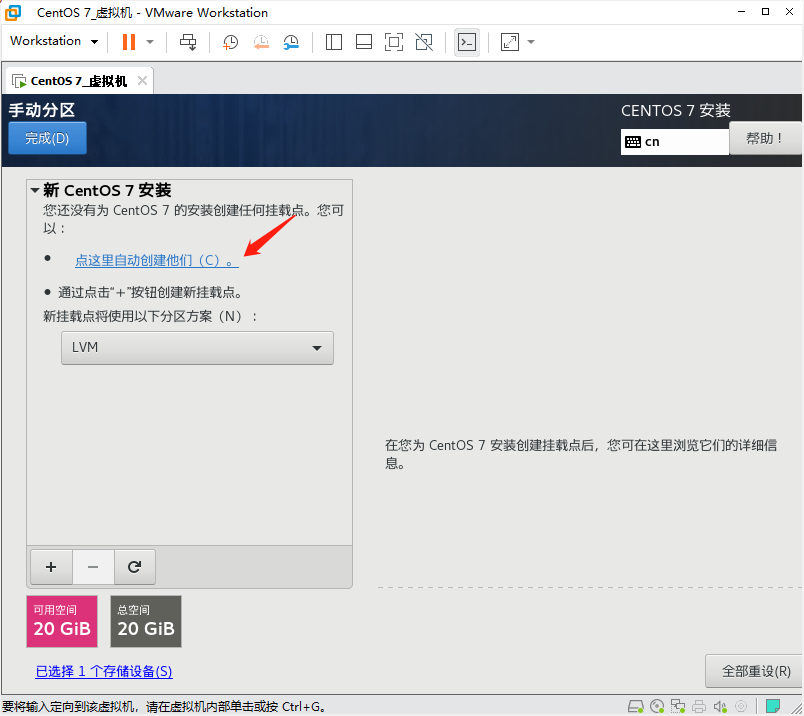Add a new mount point with plus

coord(51,567)
